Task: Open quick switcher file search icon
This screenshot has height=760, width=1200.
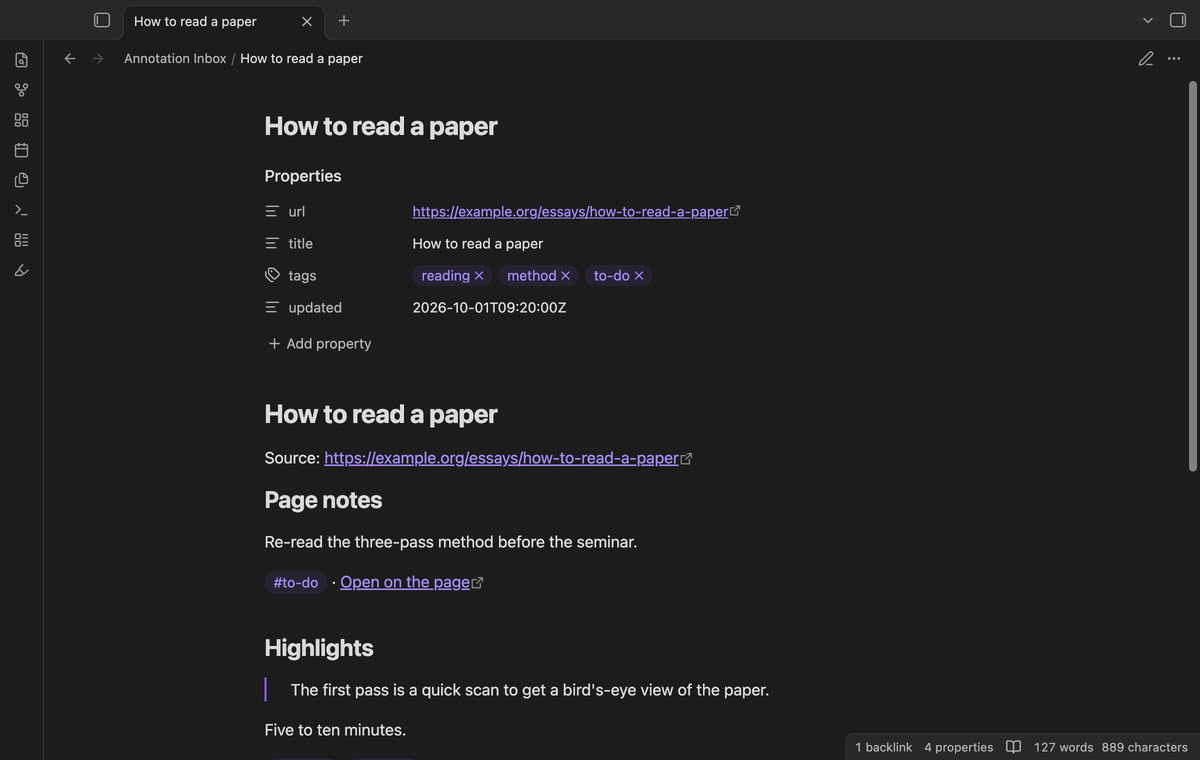Action: (22, 60)
